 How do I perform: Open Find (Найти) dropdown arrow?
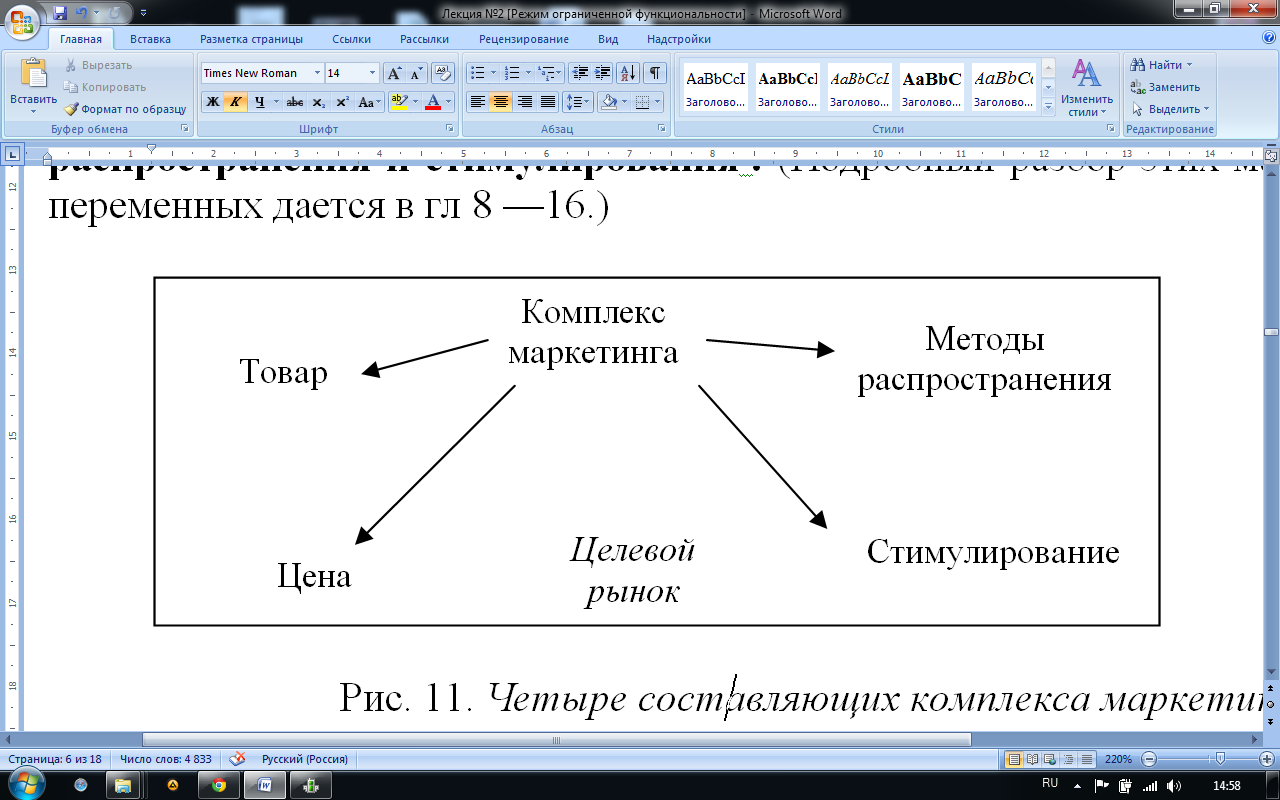pyautogui.click(x=1189, y=65)
